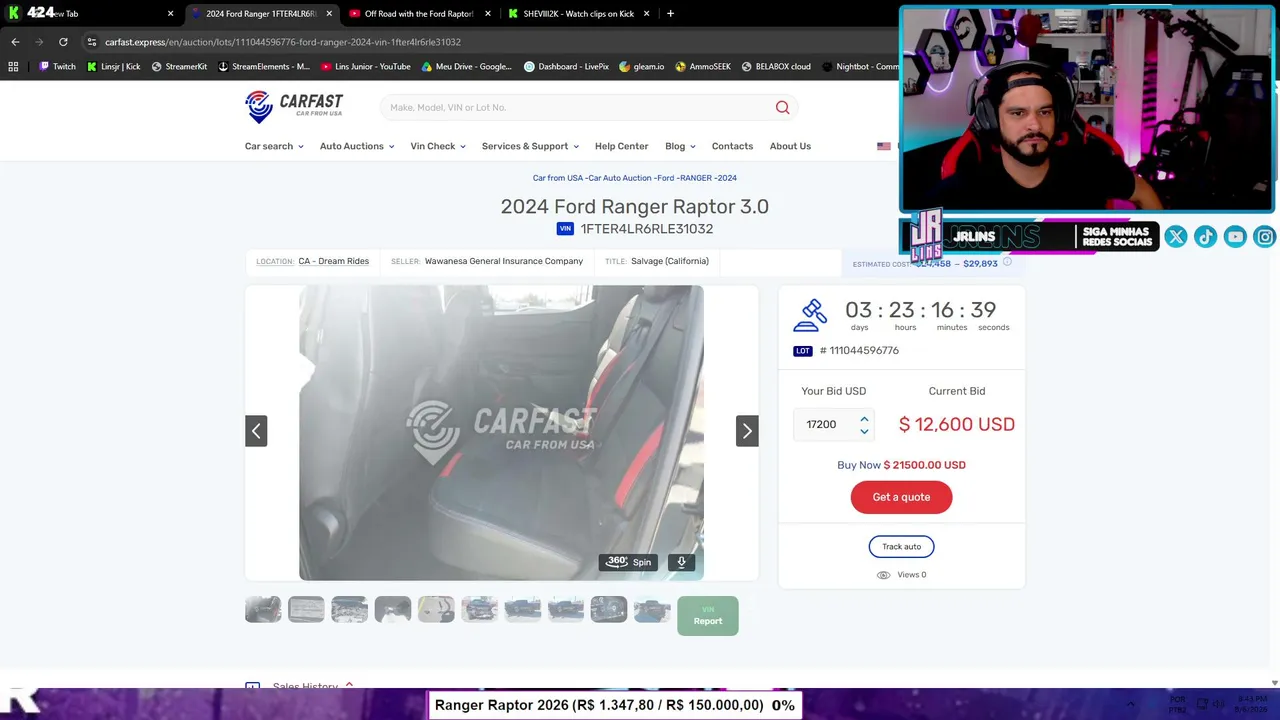Image resolution: width=1280 pixels, height=720 pixels.
Task: Open the VIN Report button
Action: point(708,616)
